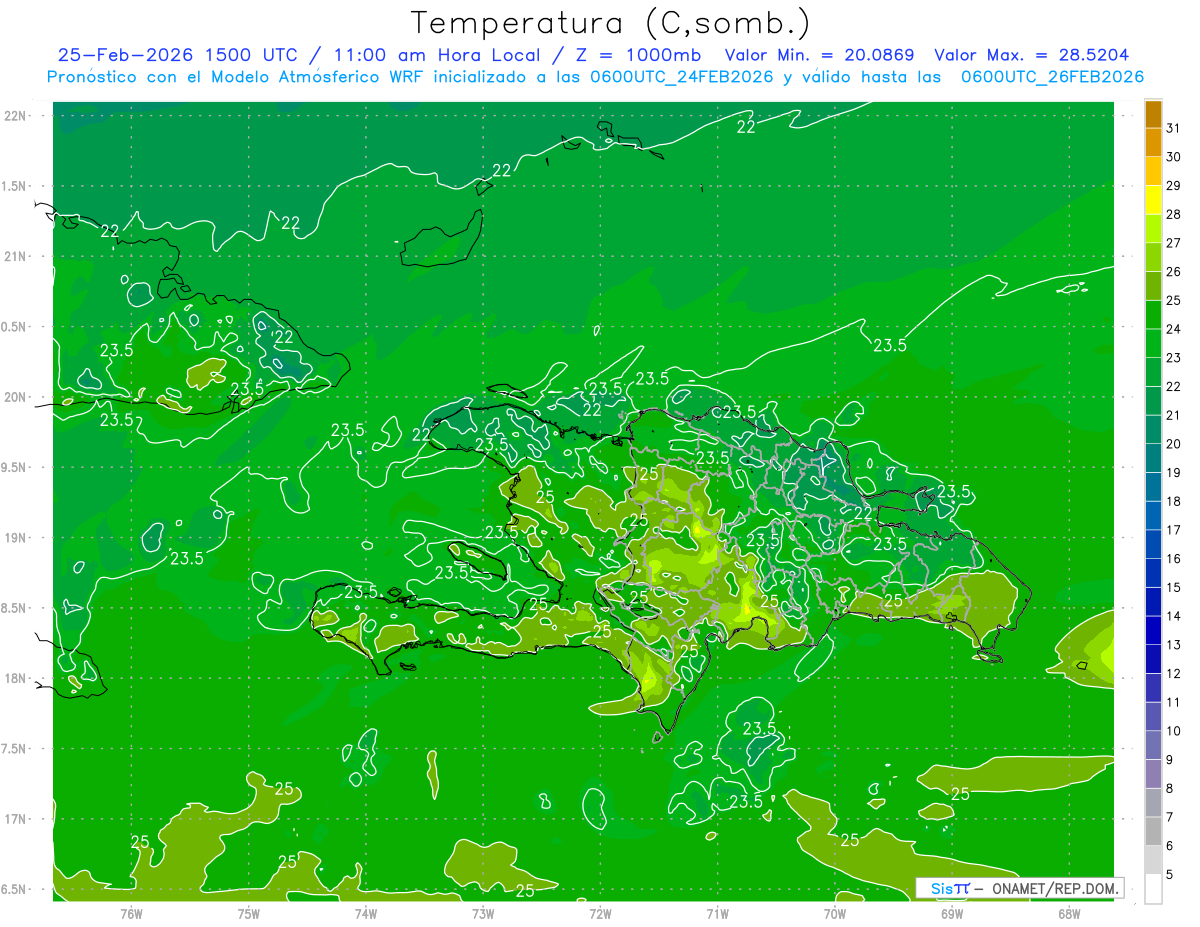Click the 68W longitude axis label

[1069, 912]
